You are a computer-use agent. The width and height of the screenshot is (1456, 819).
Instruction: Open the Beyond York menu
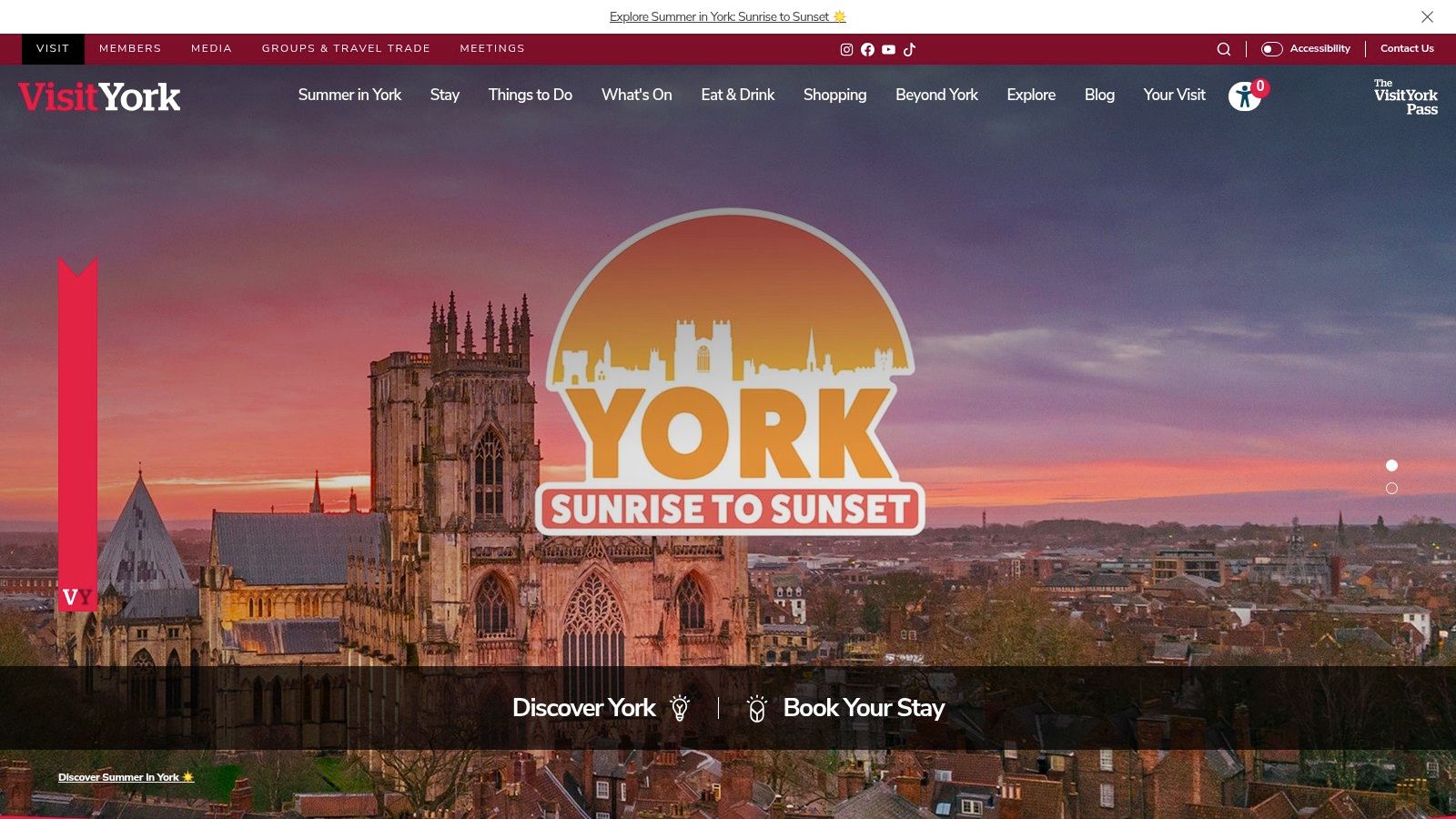[x=936, y=95]
